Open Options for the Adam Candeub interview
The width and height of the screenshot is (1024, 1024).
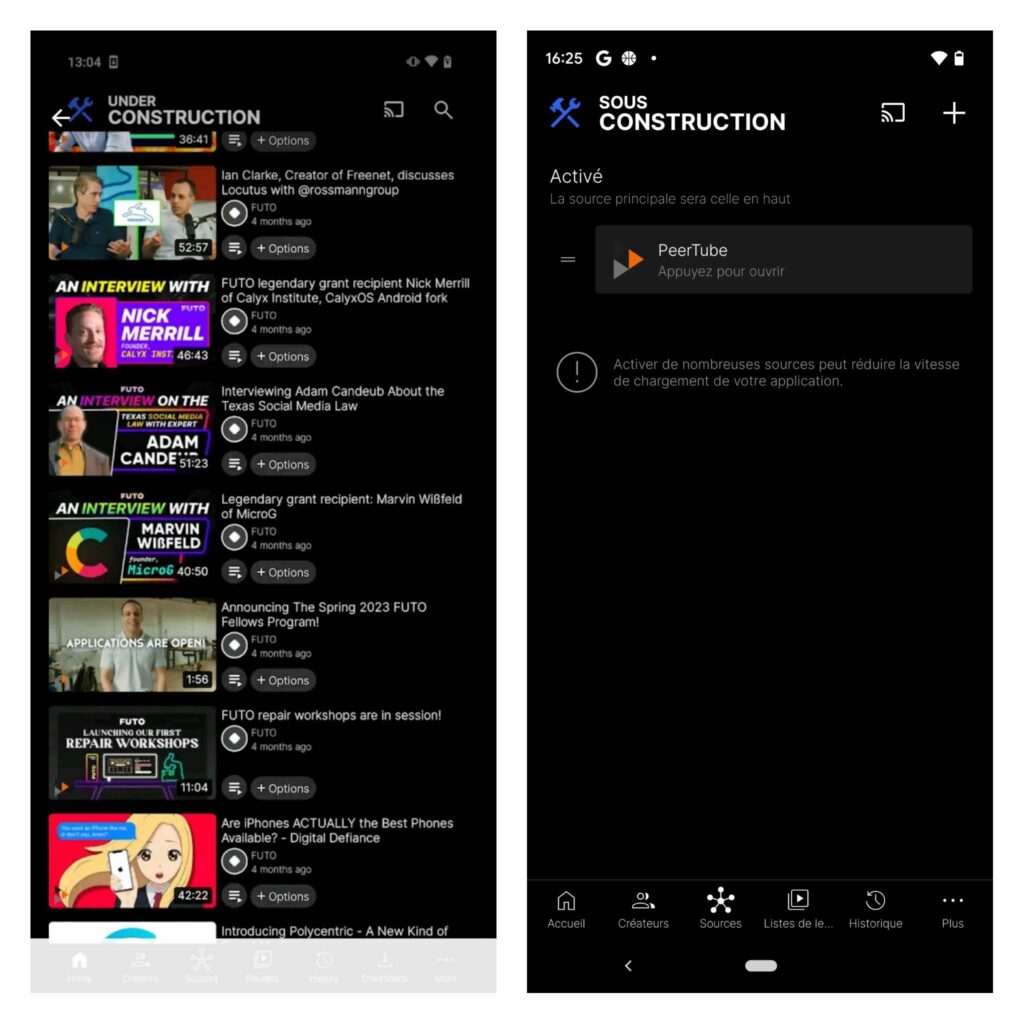[283, 464]
